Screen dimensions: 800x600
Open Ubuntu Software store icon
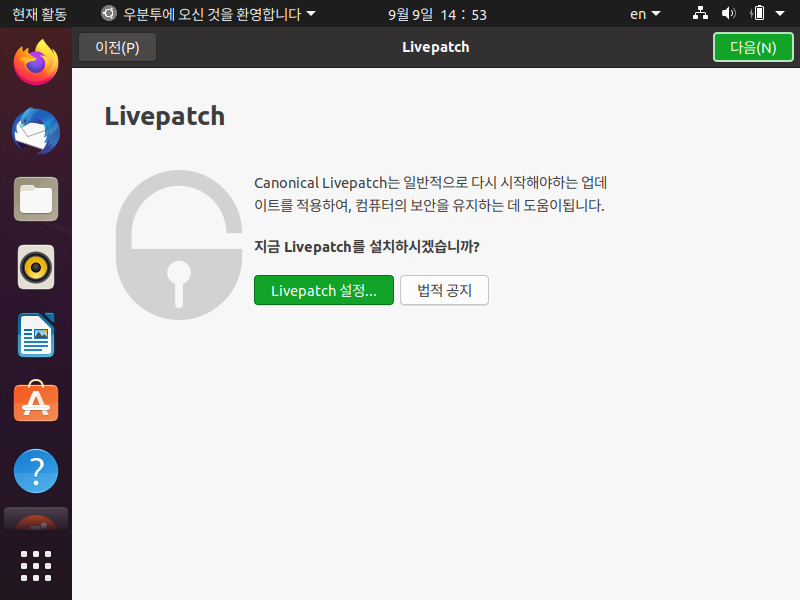click(x=36, y=402)
